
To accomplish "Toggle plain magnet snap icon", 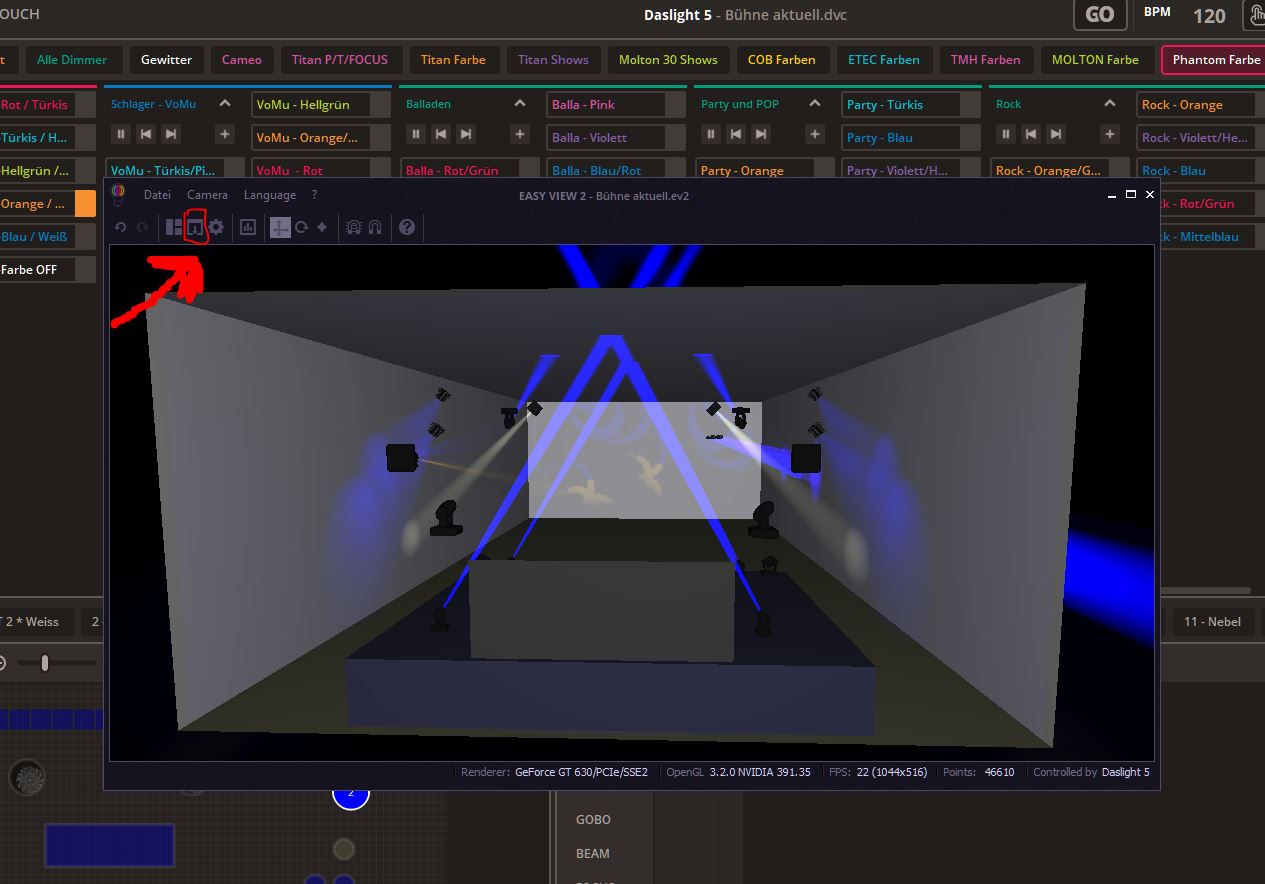I will pos(375,227).
